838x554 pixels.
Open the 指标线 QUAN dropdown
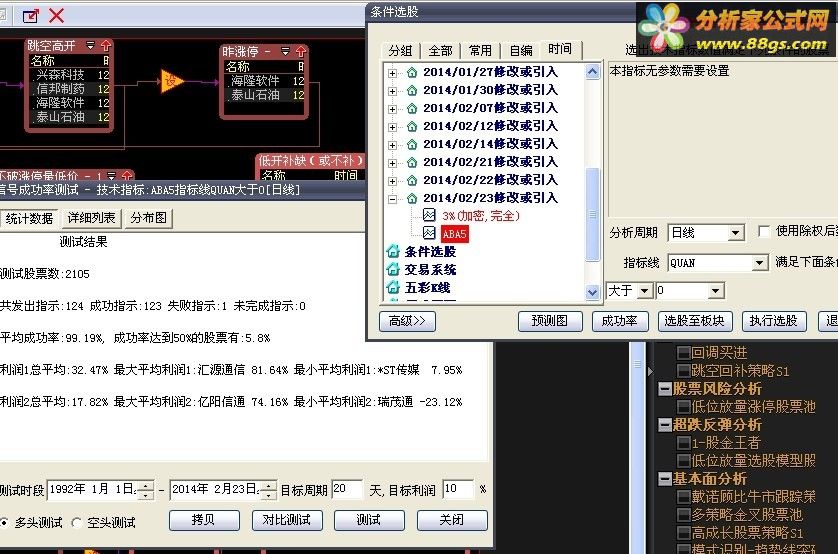point(759,263)
